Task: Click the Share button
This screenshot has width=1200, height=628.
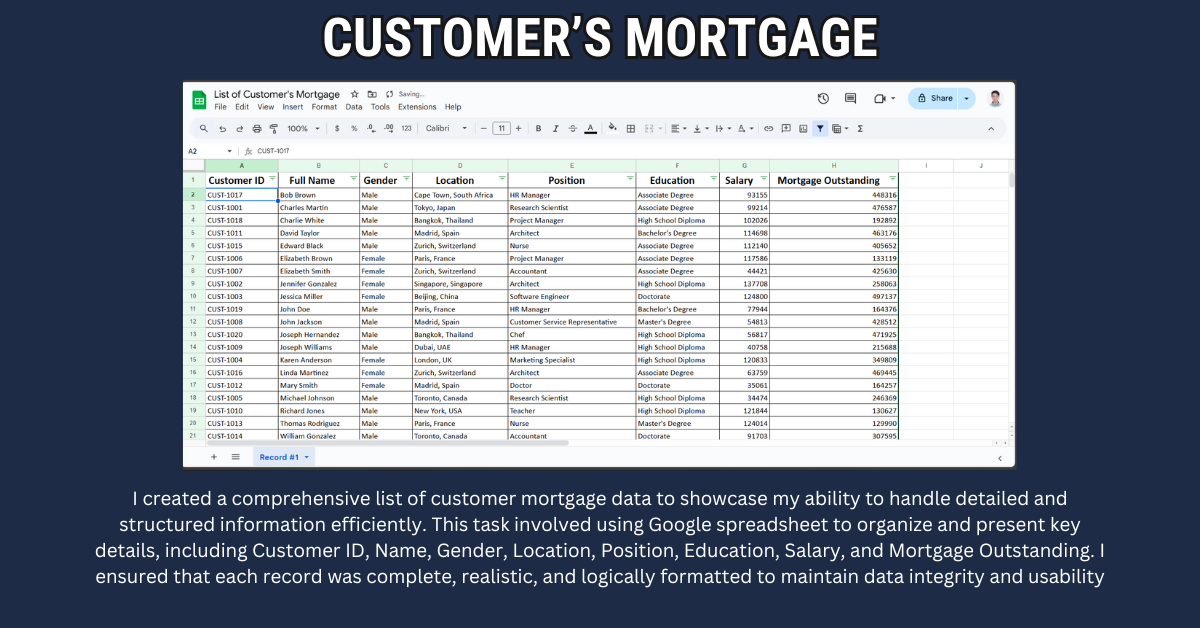Action: pos(934,98)
